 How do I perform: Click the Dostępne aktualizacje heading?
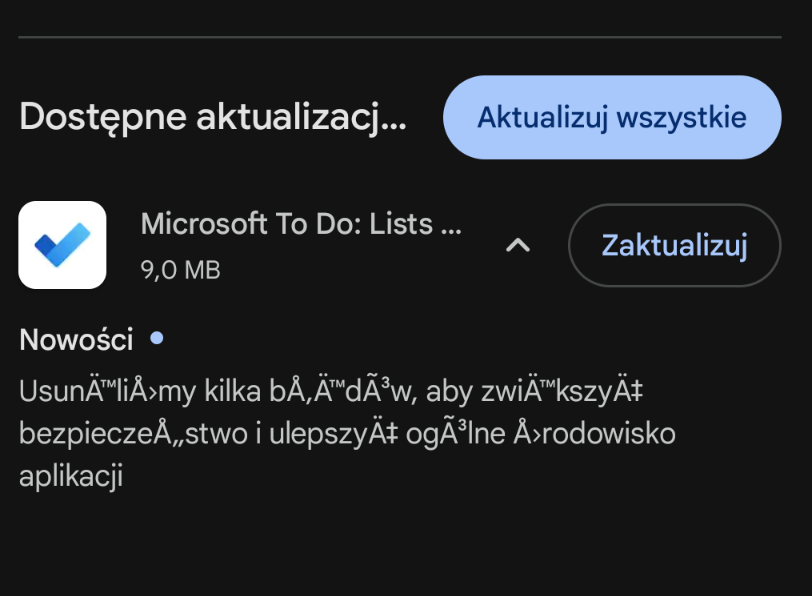tap(212, 117)
